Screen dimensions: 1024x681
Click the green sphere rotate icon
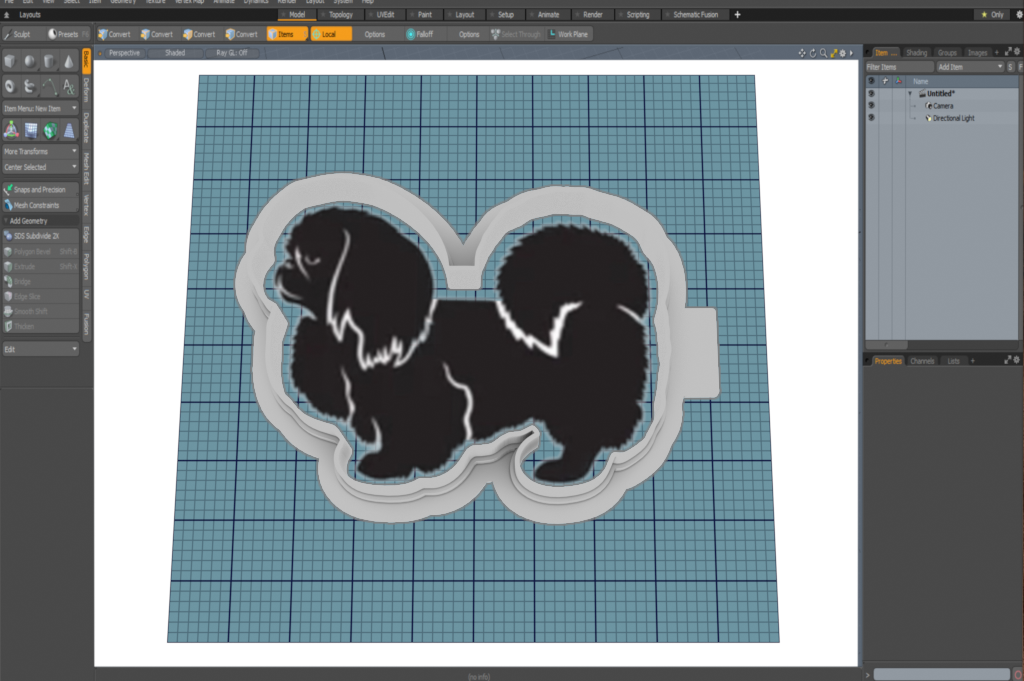coord(50,130)
